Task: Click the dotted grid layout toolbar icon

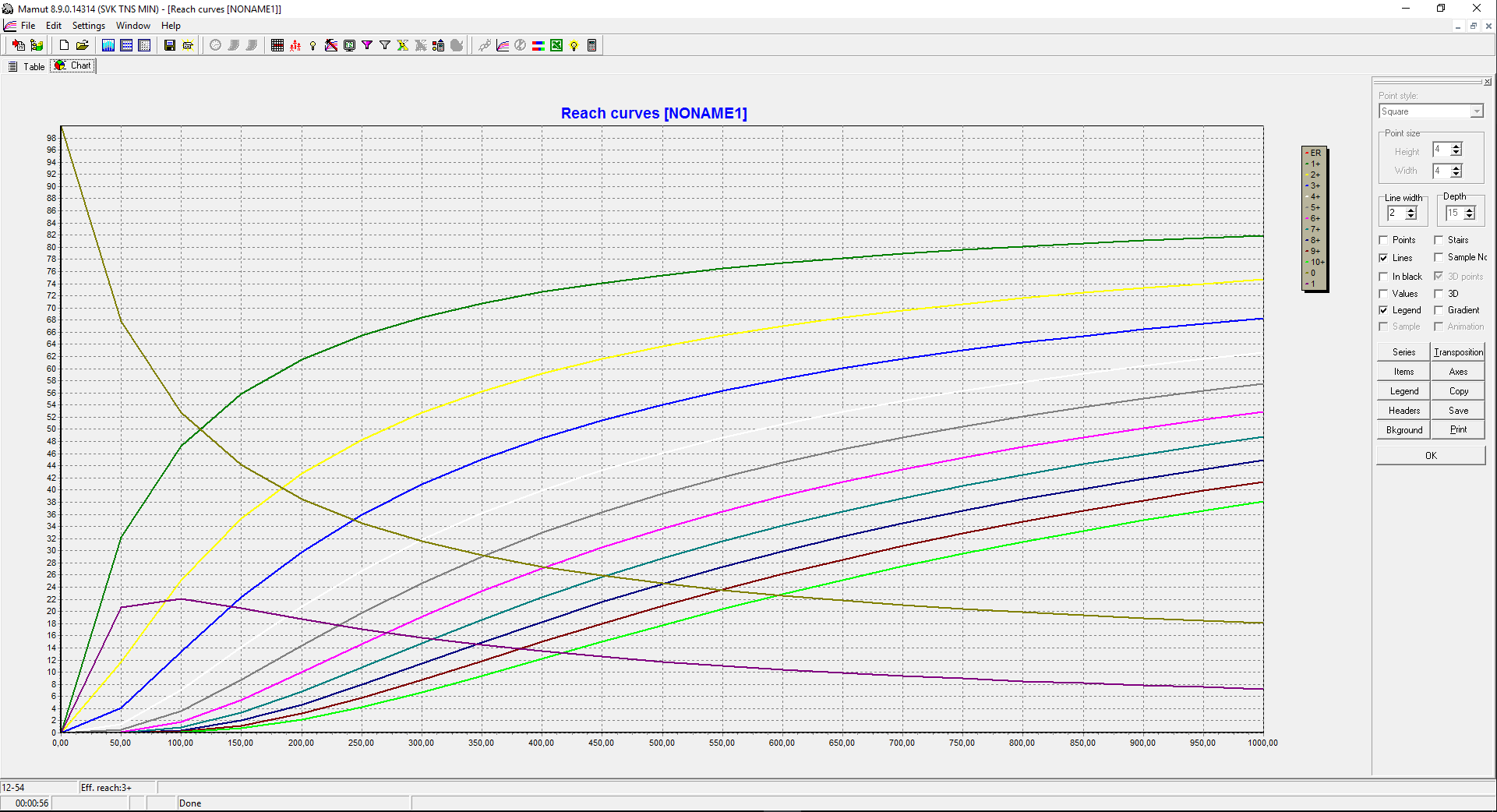Action: click(x=144, y=45)
